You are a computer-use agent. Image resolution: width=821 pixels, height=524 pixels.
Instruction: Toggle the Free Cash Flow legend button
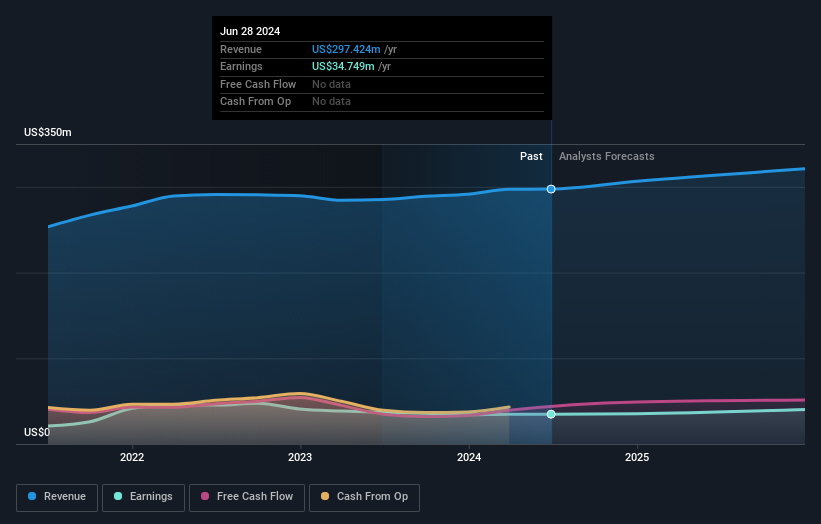click(x=247, y=497)
